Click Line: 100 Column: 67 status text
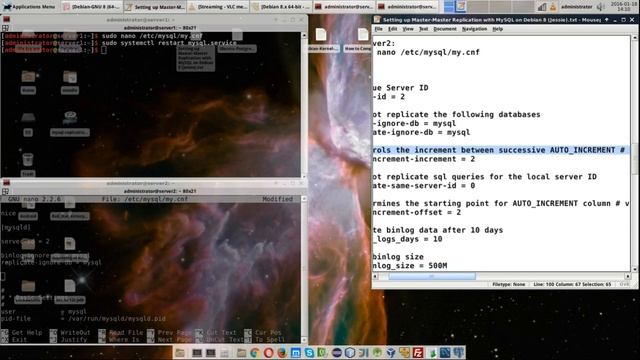 (572, 284)
